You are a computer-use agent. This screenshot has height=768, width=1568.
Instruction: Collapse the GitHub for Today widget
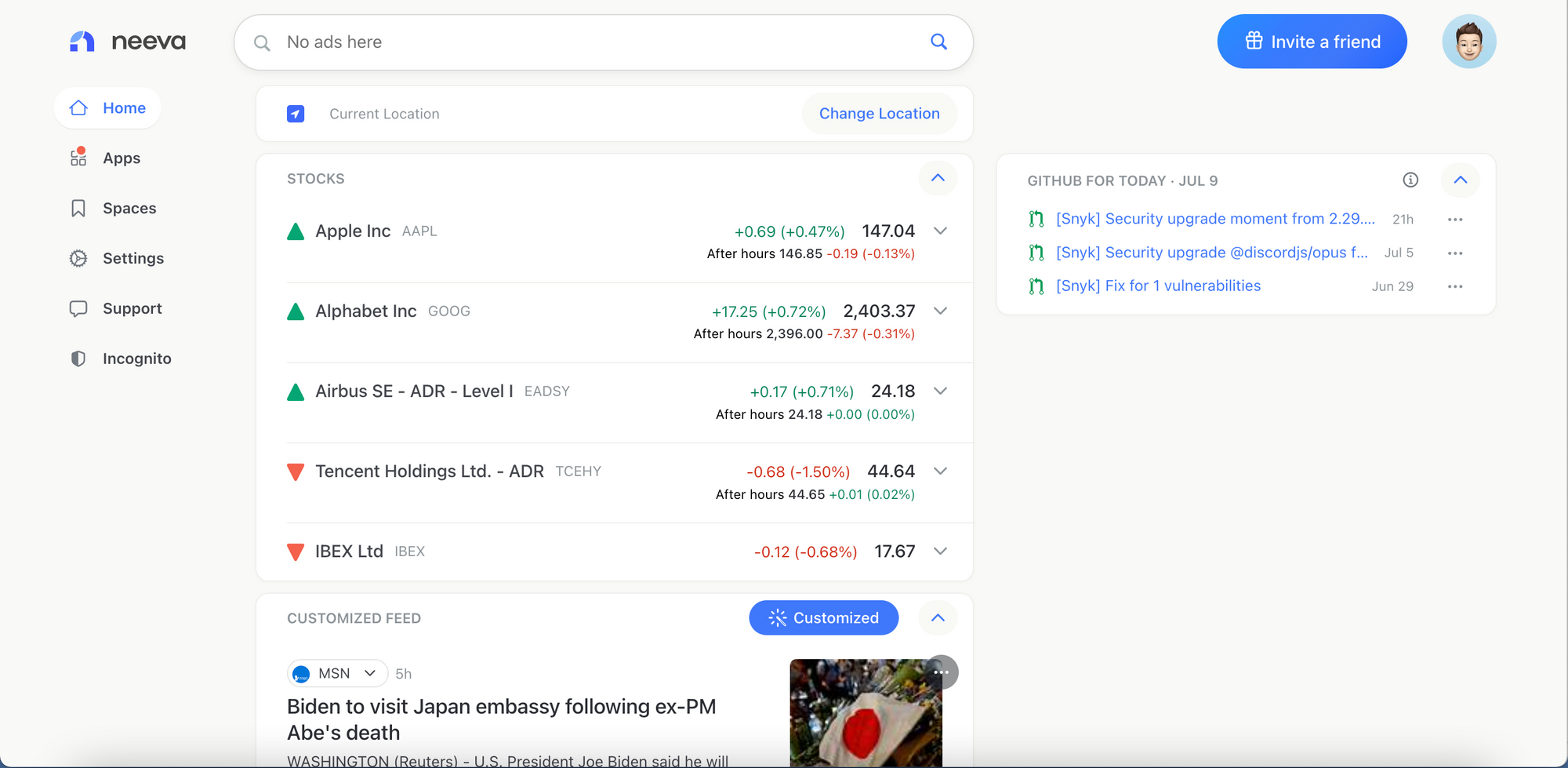pos(1460,180)
